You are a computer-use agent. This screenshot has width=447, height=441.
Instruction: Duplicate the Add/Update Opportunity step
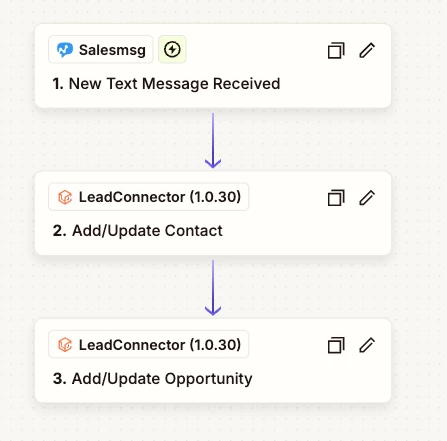pyautogui.click(x=336, y=345)
